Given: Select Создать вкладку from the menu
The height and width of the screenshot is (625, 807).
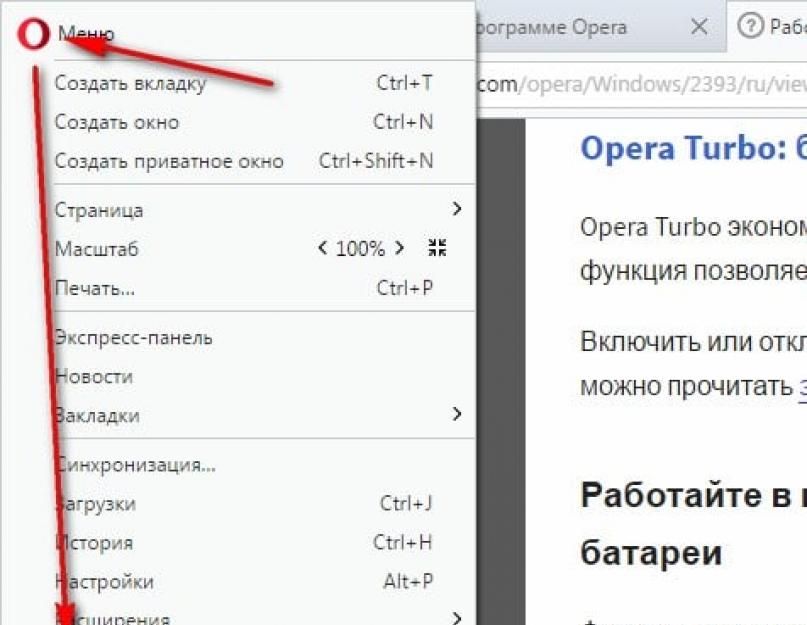Looking at the screenshot, I should coord(264,83).
